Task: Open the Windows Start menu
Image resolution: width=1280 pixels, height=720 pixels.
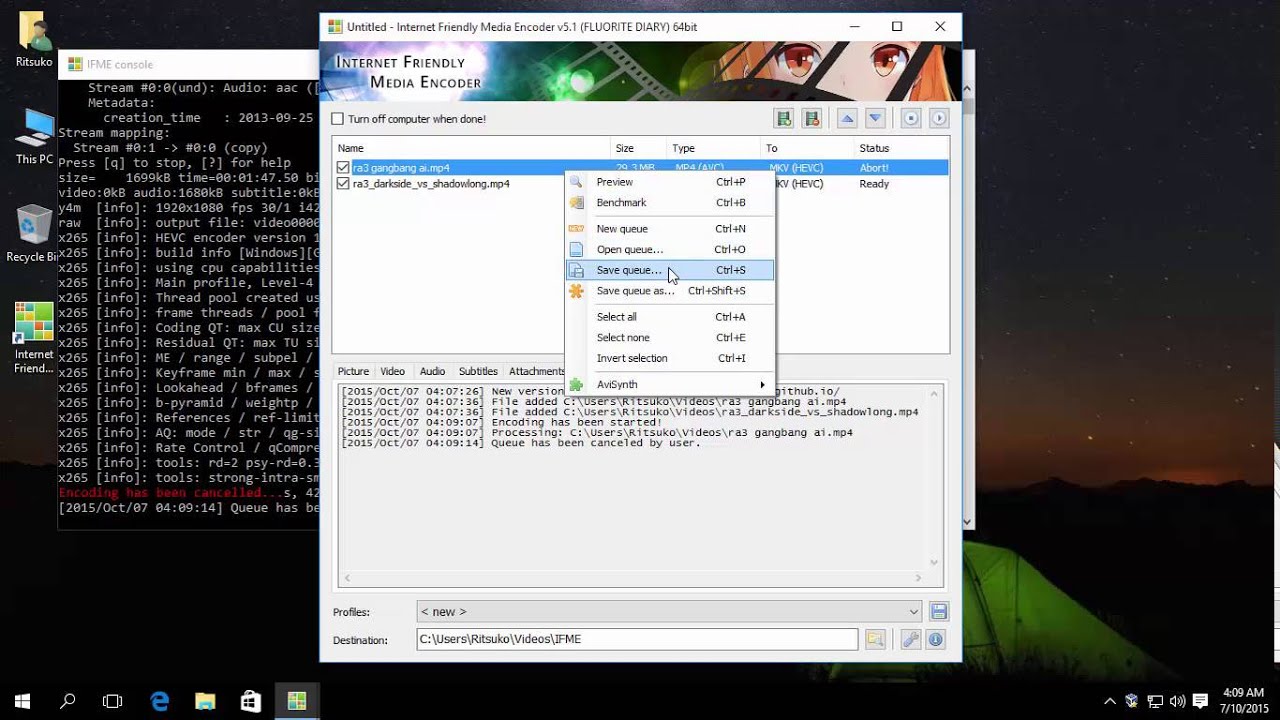Action: 22,701
